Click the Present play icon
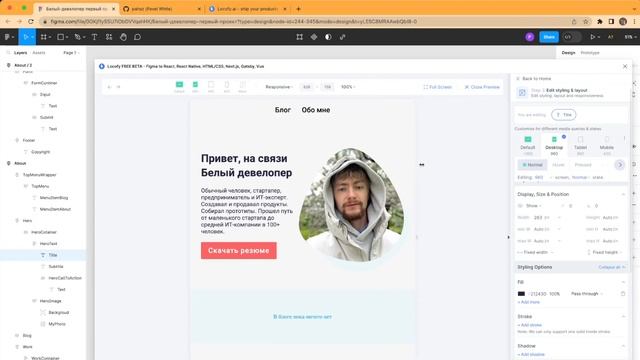640x360 pixels. tap(593, 37)
